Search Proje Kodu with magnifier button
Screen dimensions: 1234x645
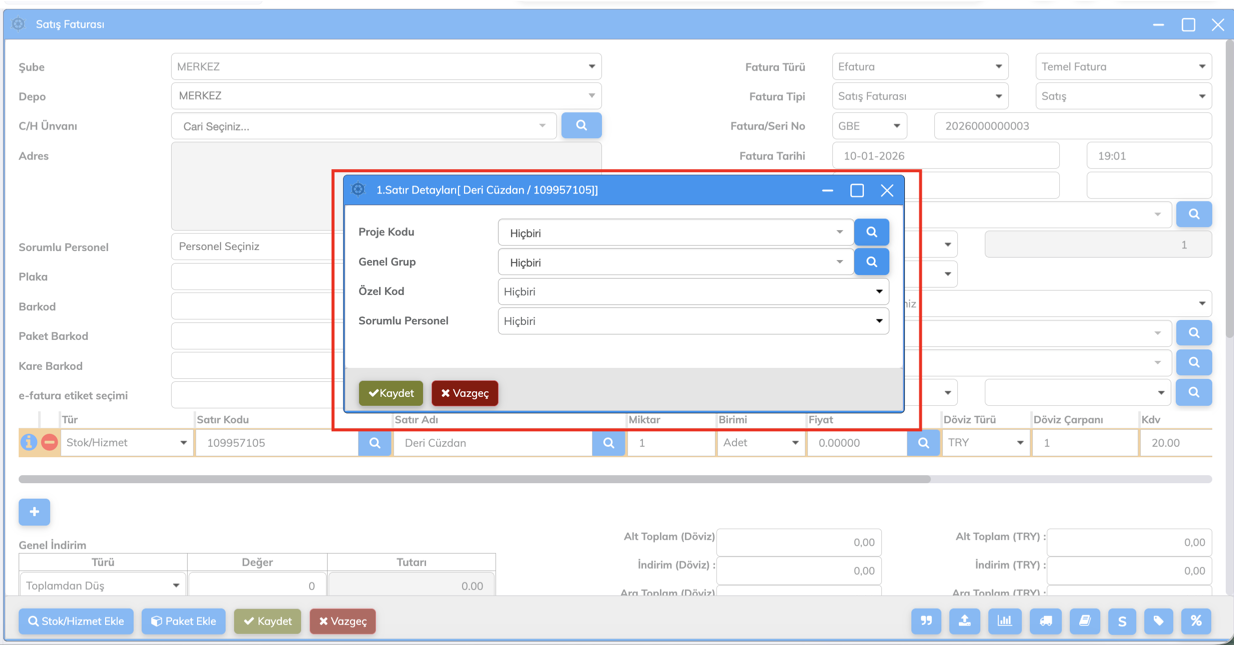[871, 232]
